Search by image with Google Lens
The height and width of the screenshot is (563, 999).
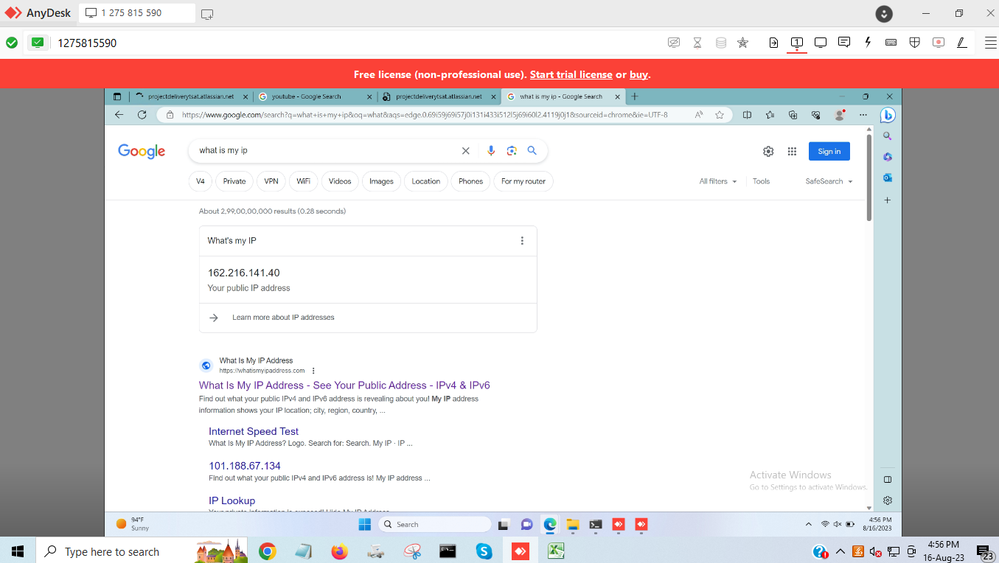[x=511, y=151]
